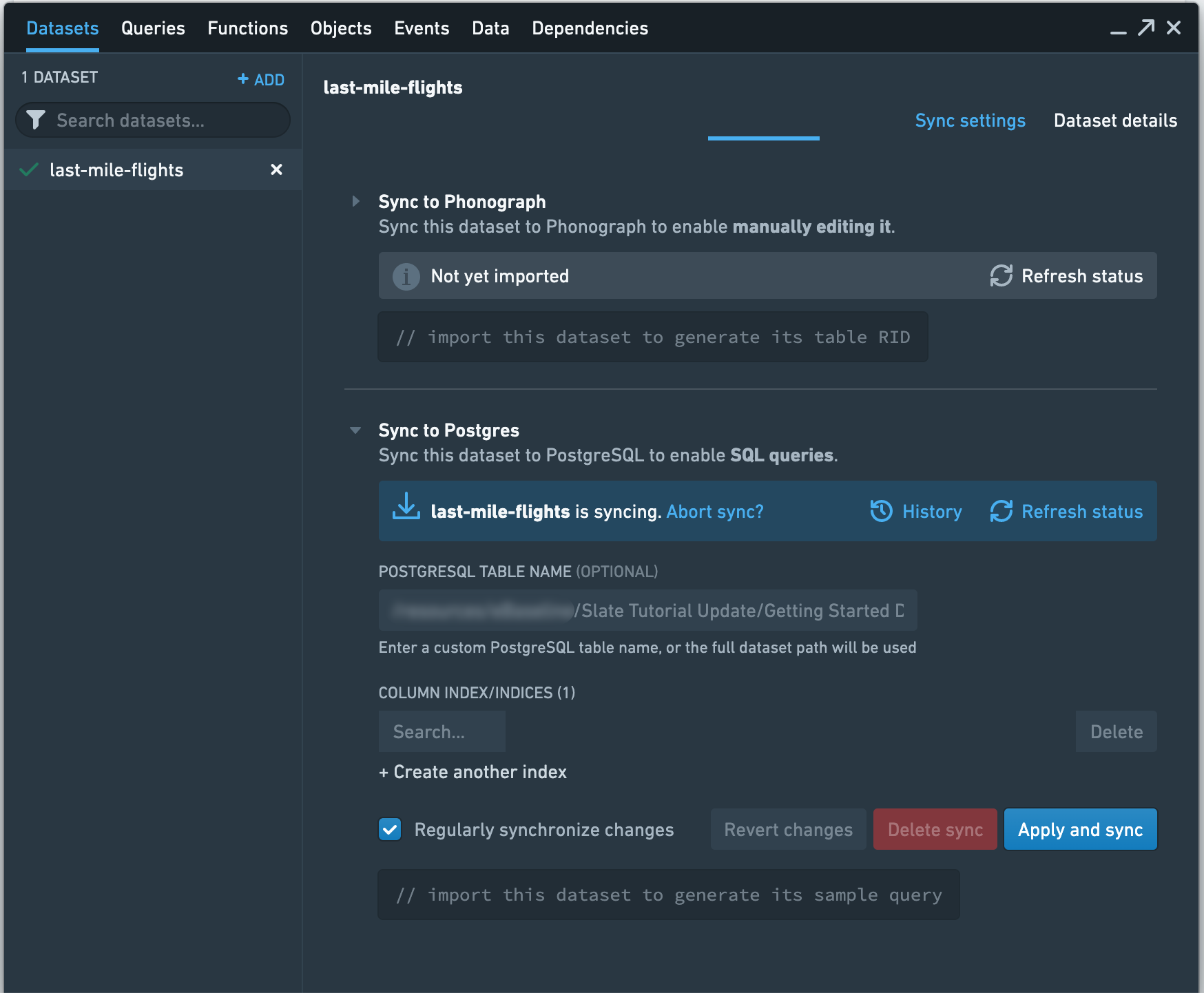Select the Datasets tab
This screenshot has height=993, width=1204.
click(x=63, y=28)
